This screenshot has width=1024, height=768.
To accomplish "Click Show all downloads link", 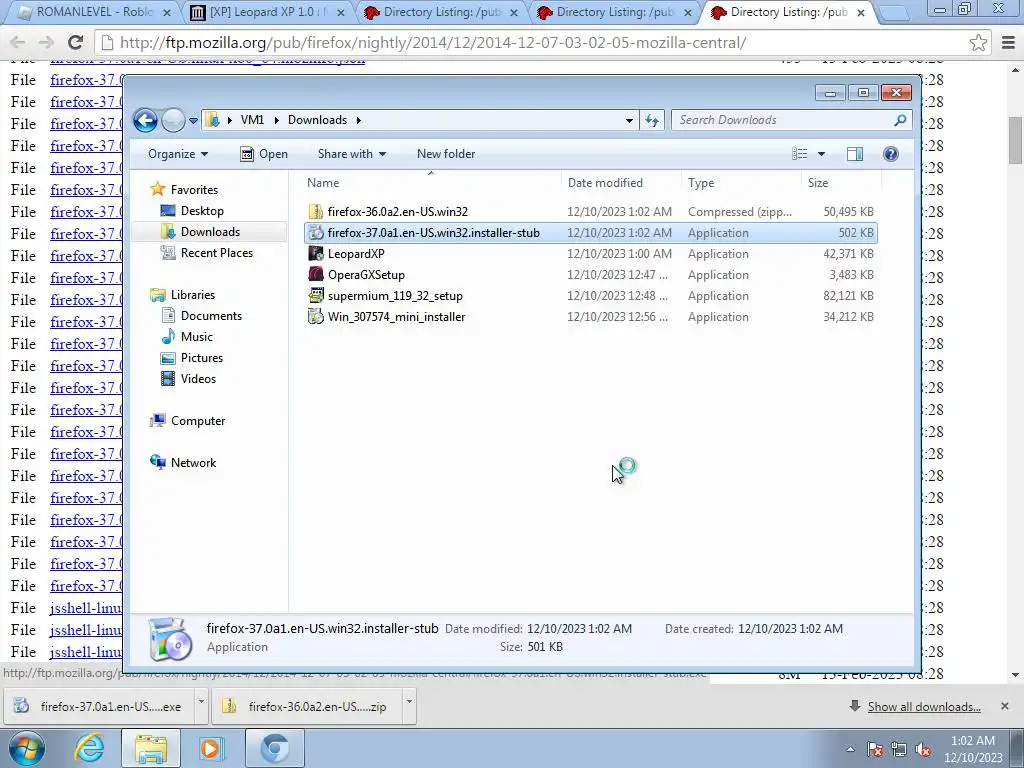I will (x=924, y=707).
